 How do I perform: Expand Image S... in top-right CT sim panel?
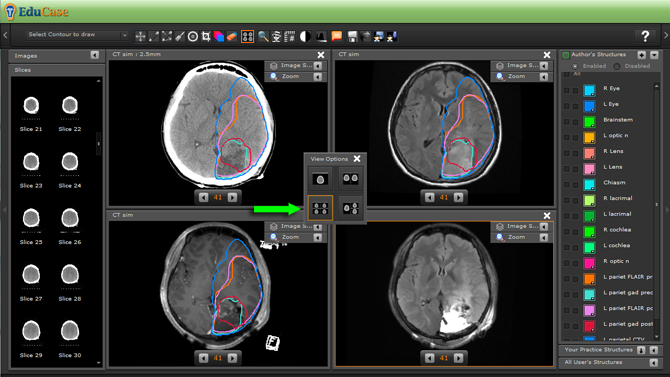click(544, 66)
